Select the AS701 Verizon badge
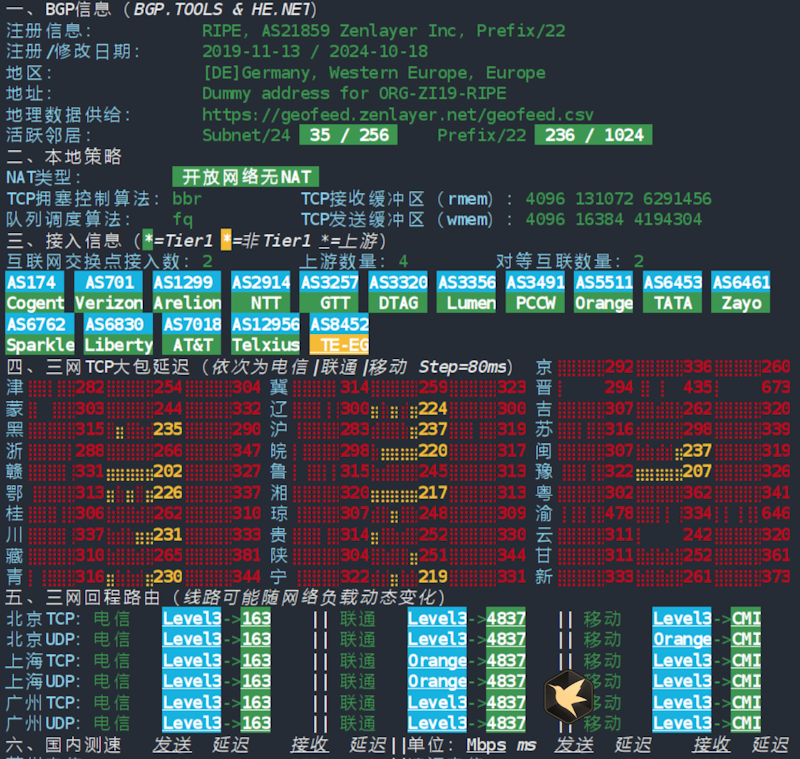 [x=108, y=292]
